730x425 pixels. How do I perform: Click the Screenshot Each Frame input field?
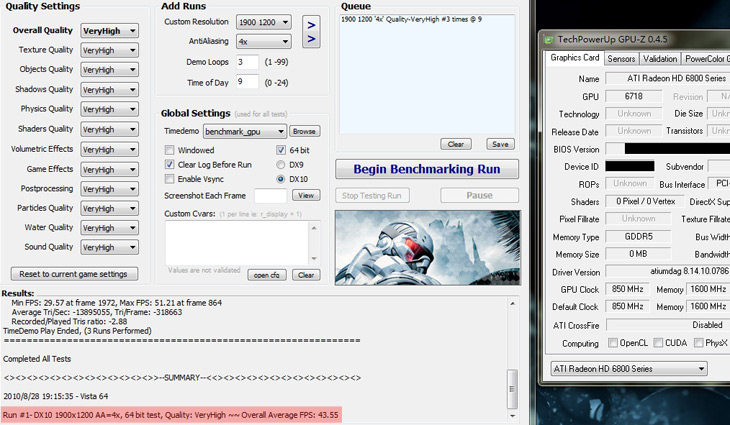pos(270,196)
